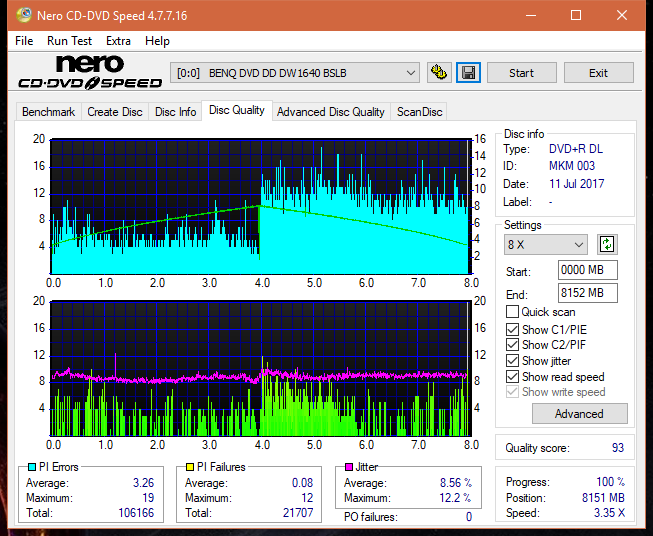Click the Speed value 3.35 X

pos(609,513)
